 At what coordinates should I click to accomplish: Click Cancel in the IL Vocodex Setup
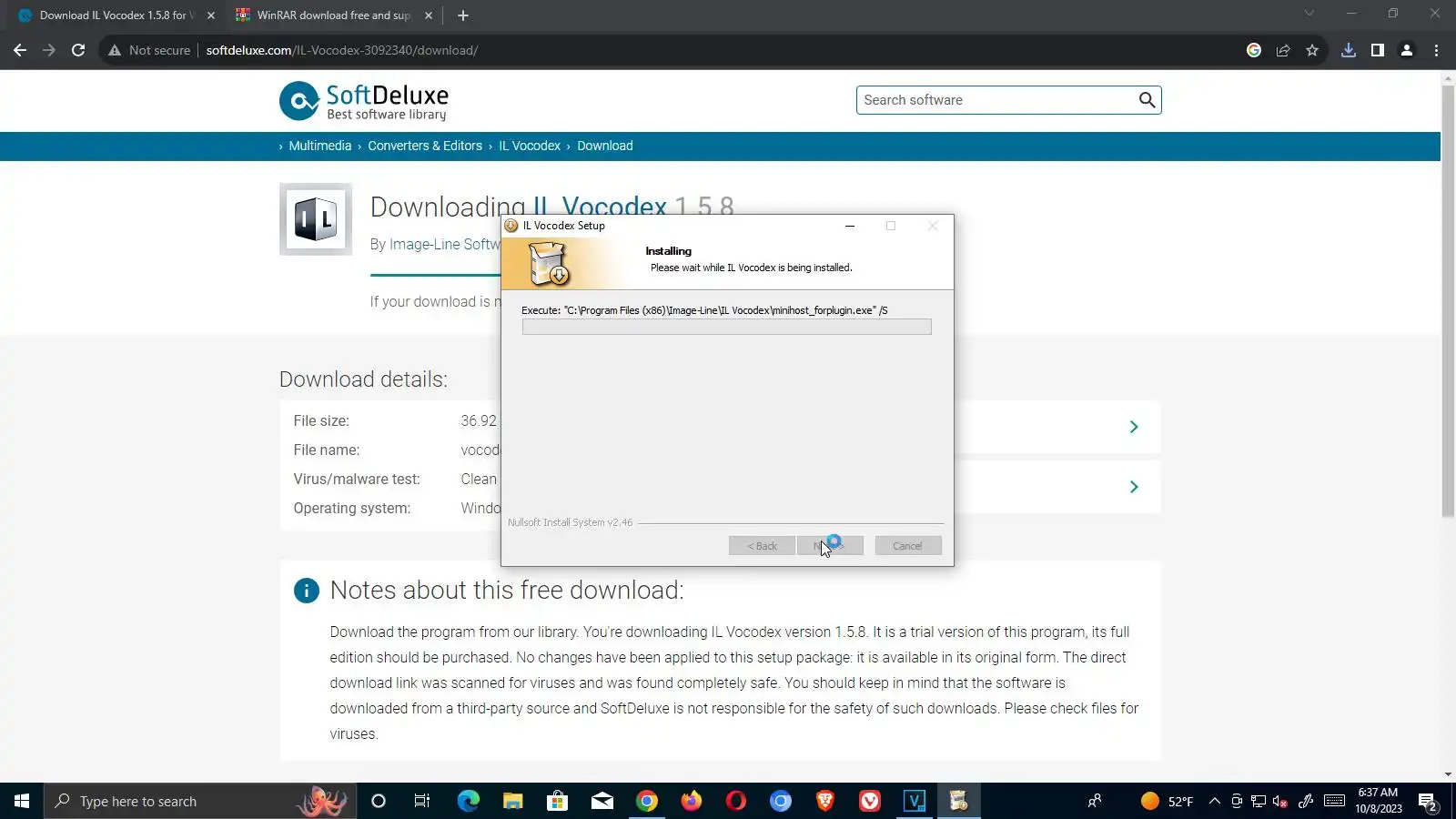[x=908, y=546]
